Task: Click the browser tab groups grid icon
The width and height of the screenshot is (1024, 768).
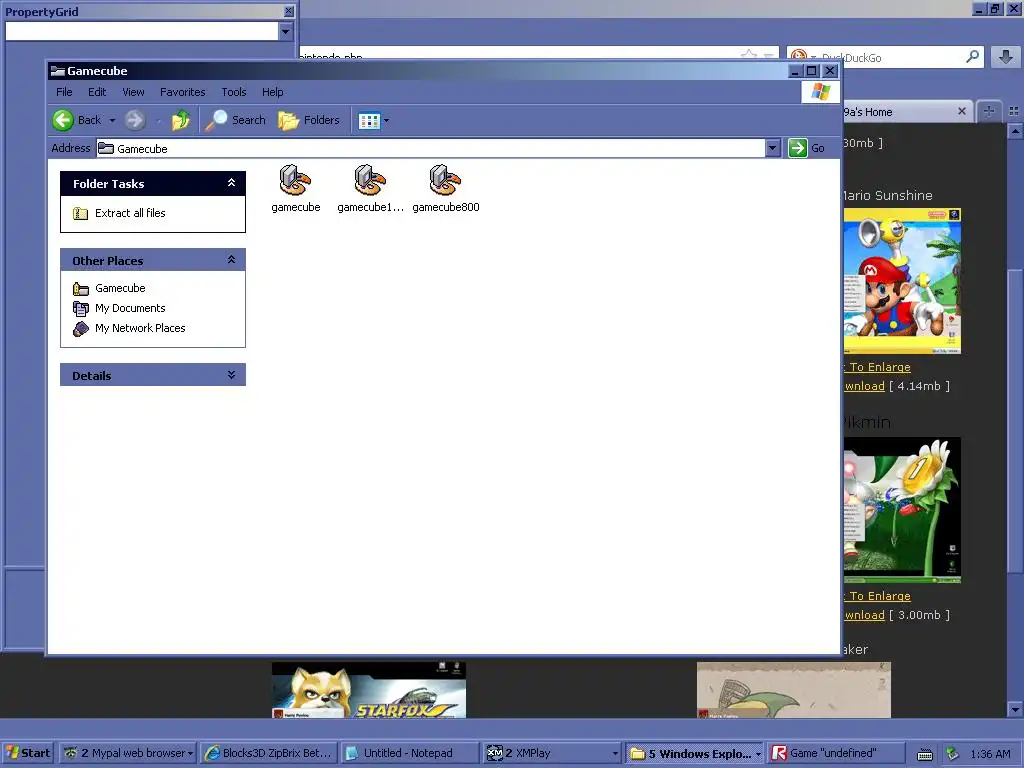Action: point(1014,112)
